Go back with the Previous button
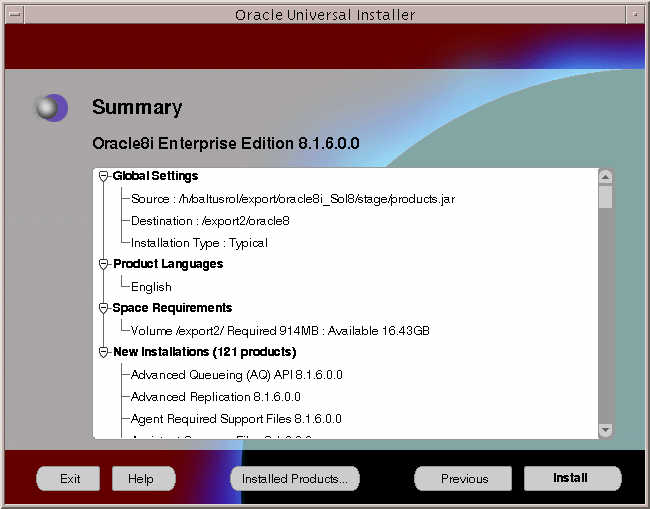 pyautogui.click(x=463, y=479)
